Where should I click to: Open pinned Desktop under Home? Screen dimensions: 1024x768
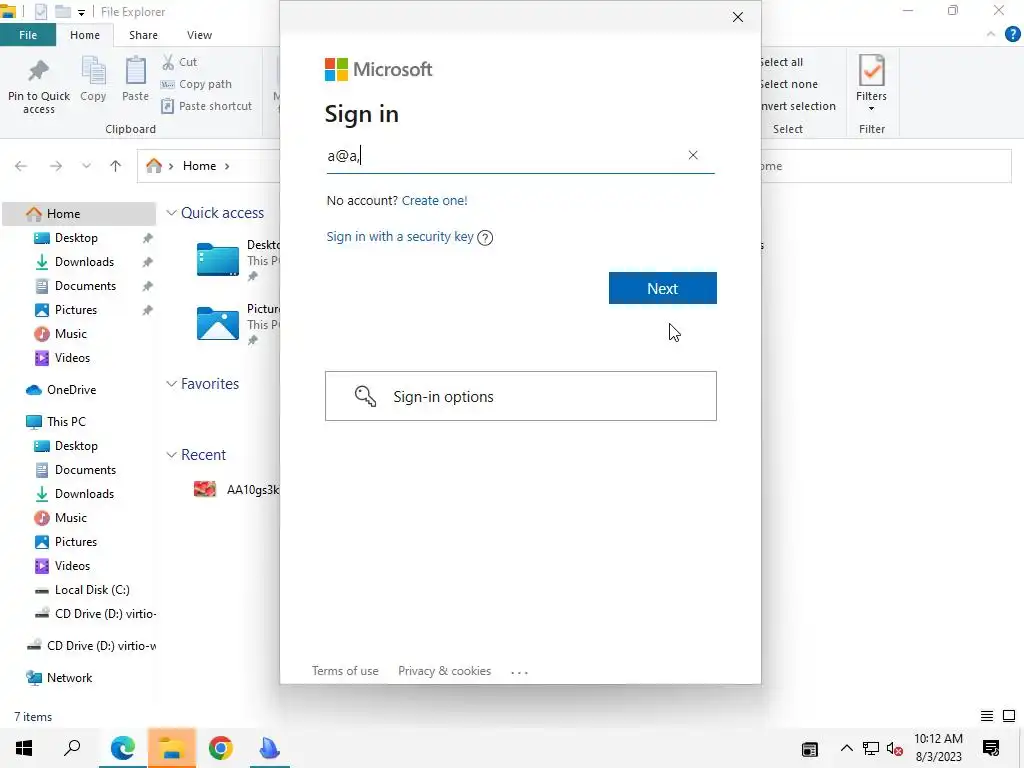coord(76,238)
